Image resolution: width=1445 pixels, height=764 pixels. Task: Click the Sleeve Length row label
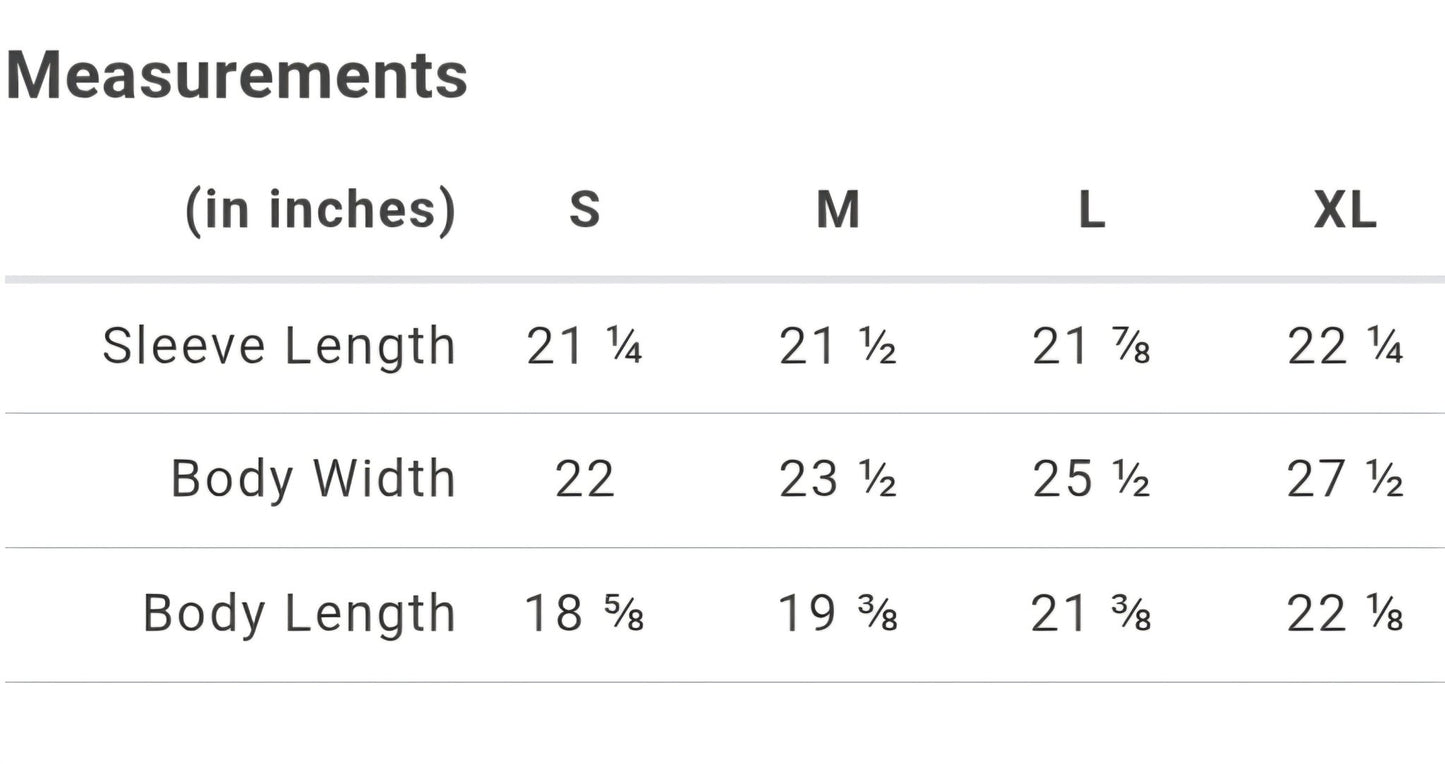pos(279,347)
